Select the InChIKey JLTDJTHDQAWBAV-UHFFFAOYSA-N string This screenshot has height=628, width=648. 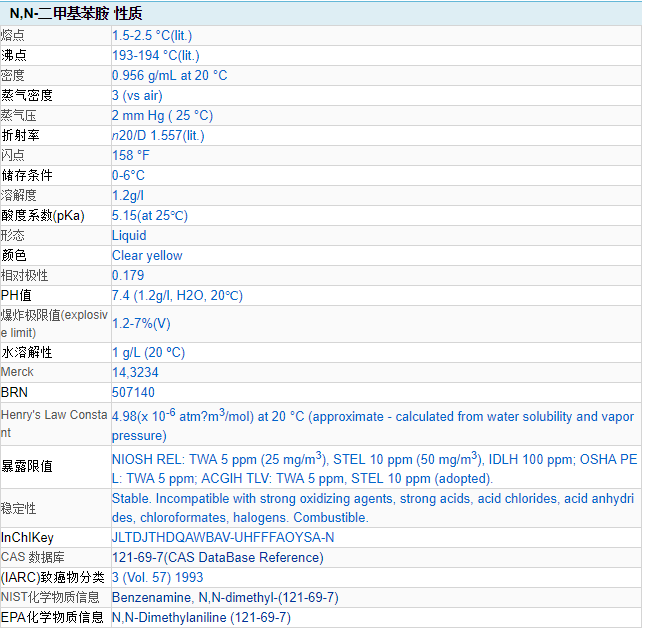[x=223, y=537]
